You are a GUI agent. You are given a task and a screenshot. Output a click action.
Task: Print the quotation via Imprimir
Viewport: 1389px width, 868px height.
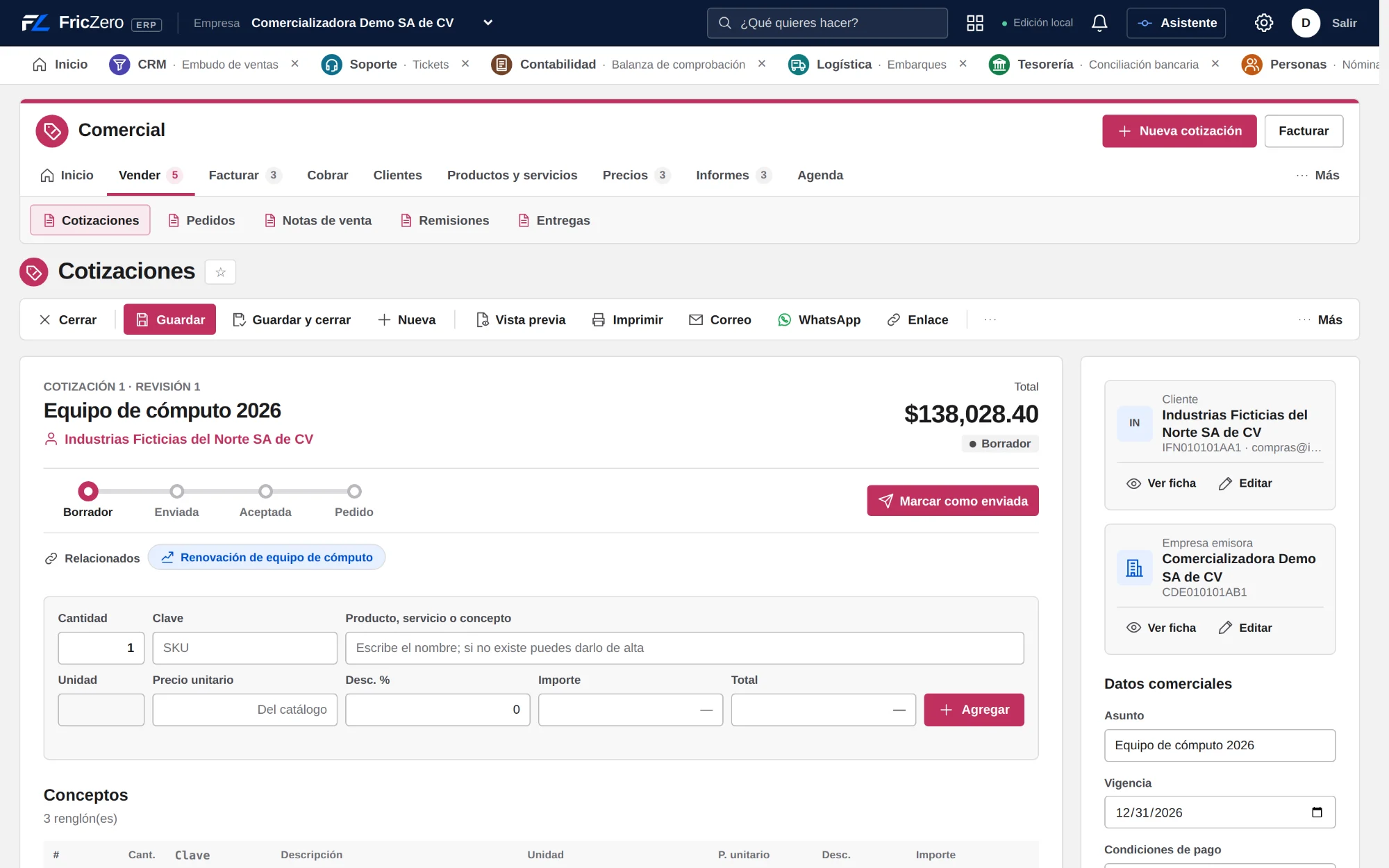[627, 319]
